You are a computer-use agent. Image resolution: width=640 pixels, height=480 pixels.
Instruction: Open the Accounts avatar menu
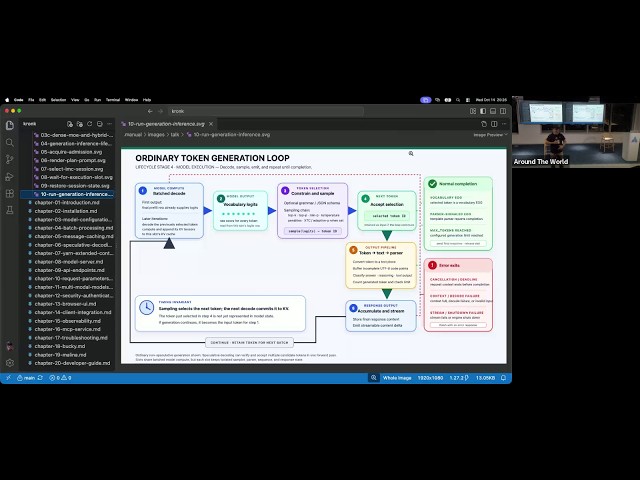click(x=10, y=346)
